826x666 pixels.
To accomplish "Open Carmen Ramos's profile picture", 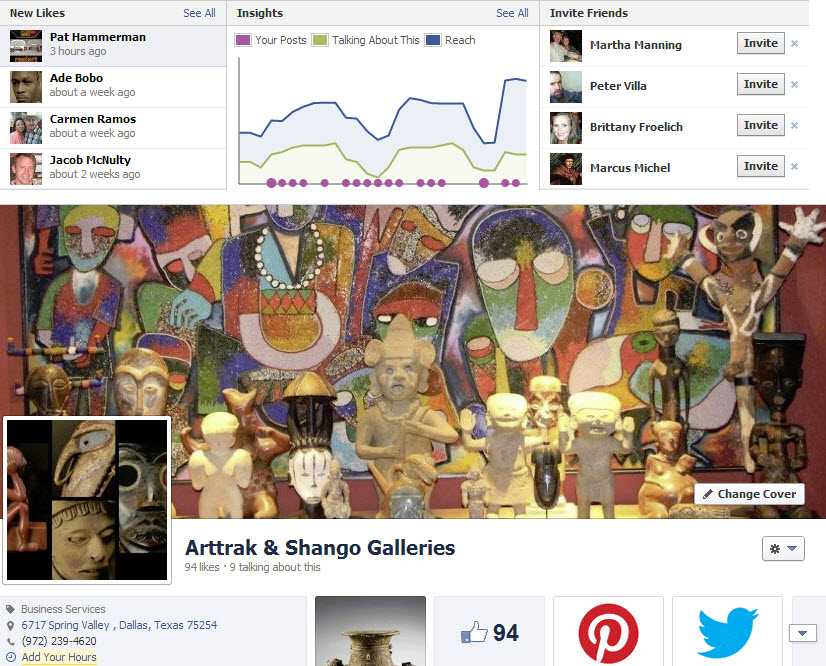I will (26, 128).
